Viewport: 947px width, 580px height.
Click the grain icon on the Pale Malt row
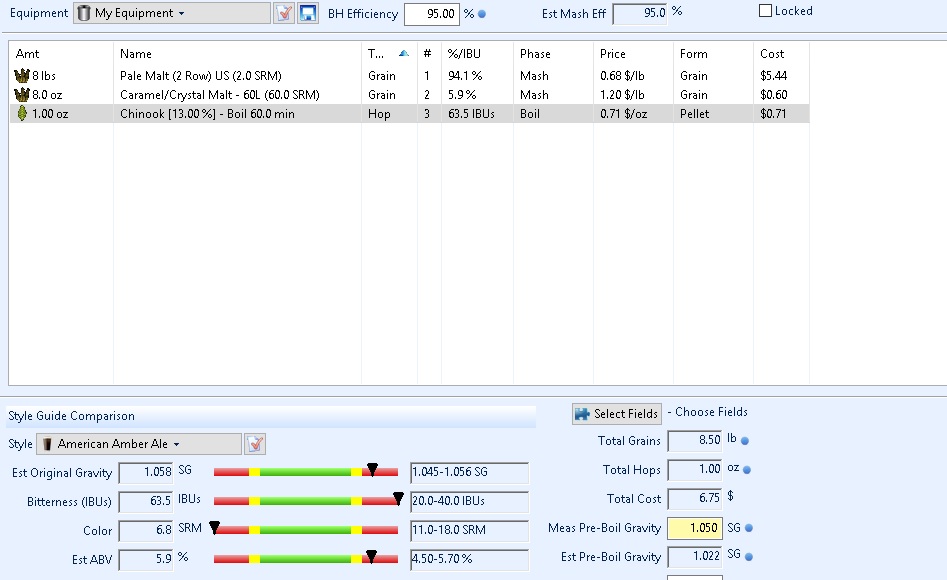pyautogui.click(x=22, y=76)
